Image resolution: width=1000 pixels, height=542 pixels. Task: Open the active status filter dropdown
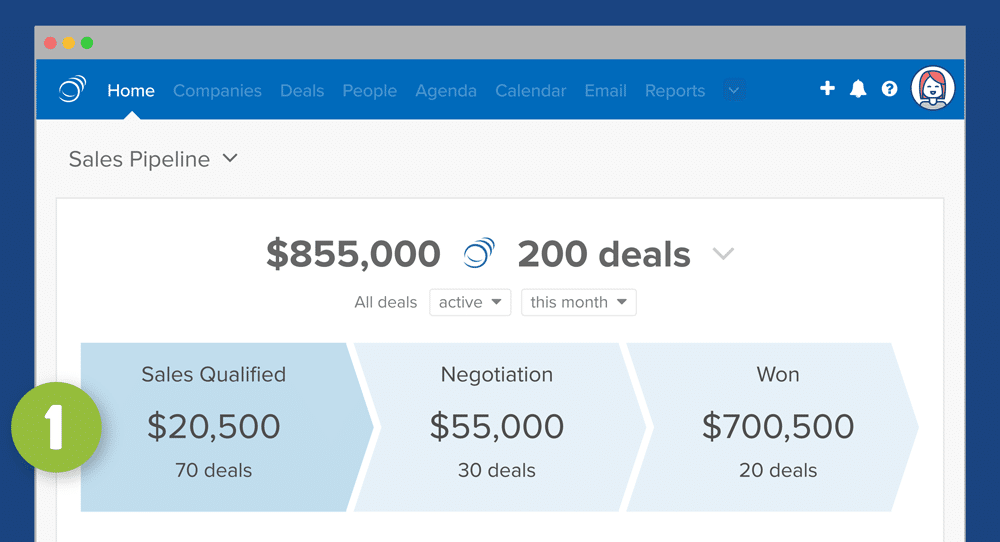(470, 302)
